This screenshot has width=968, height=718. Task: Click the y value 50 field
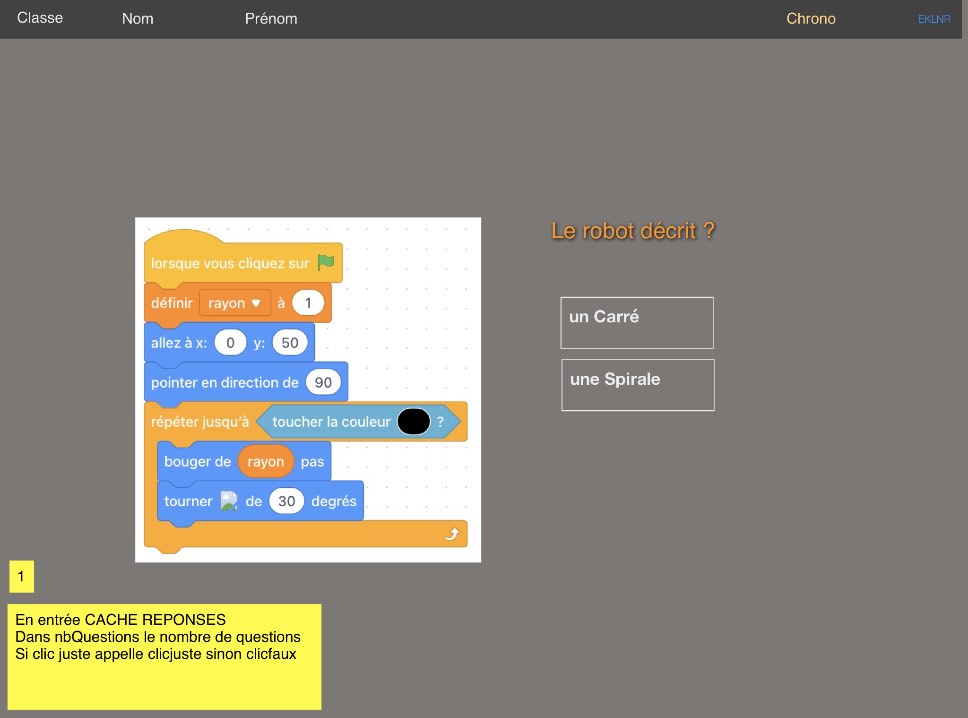pos(290,343)
